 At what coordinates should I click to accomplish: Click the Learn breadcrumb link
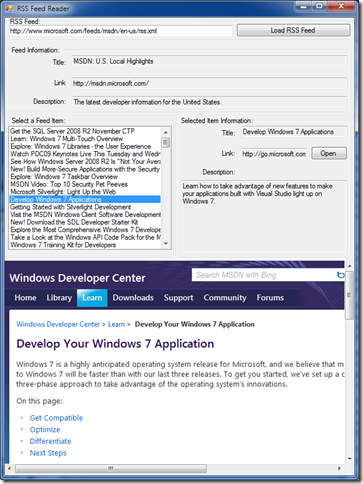click(116, 324)
